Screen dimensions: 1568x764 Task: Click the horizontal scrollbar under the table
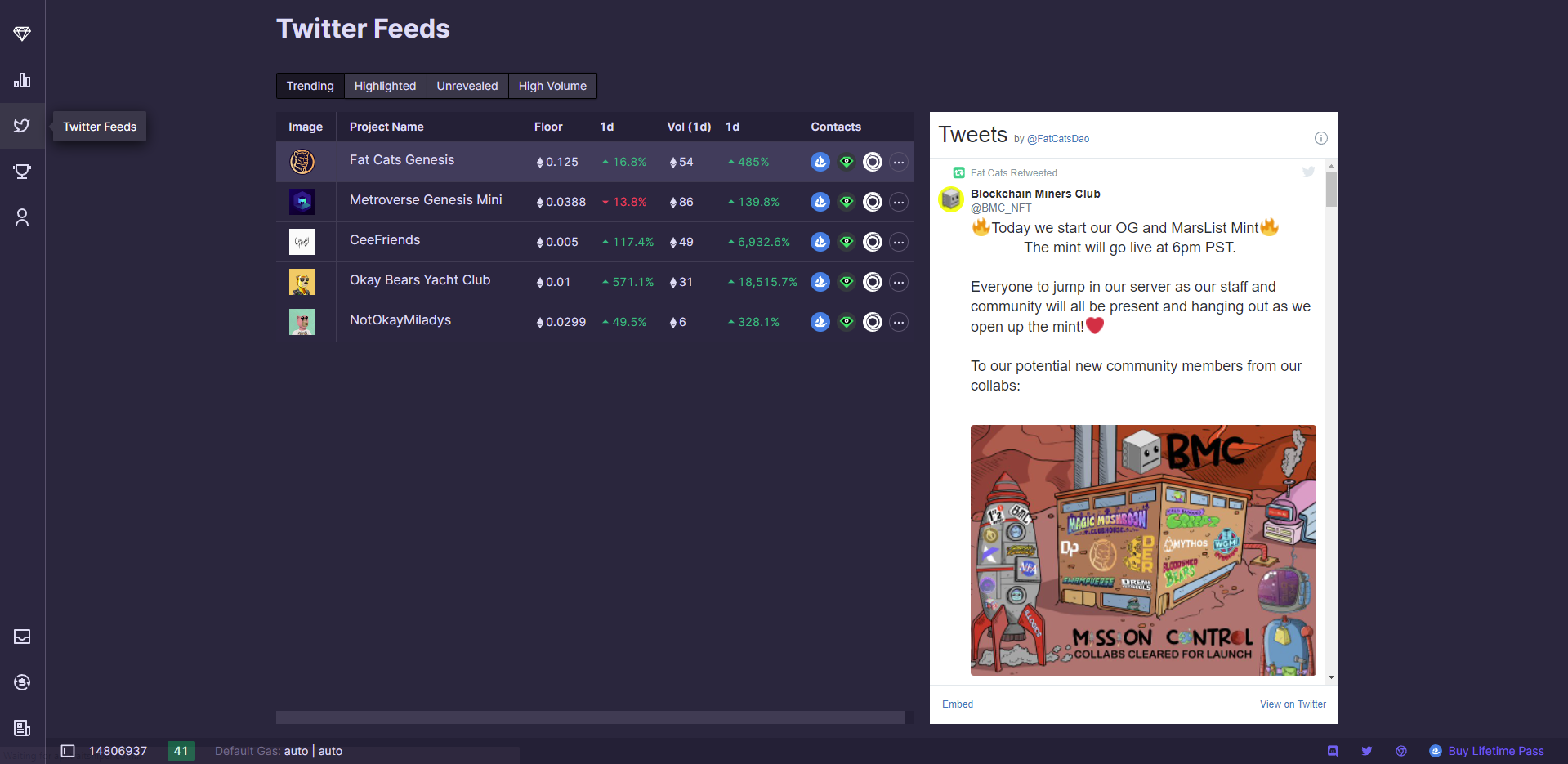590,717
